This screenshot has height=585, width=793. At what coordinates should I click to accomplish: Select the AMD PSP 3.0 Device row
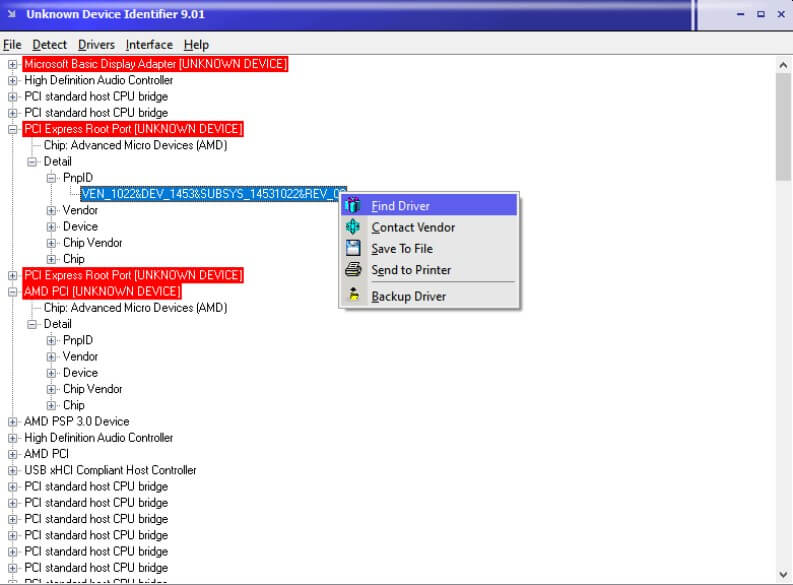(76, 421)
